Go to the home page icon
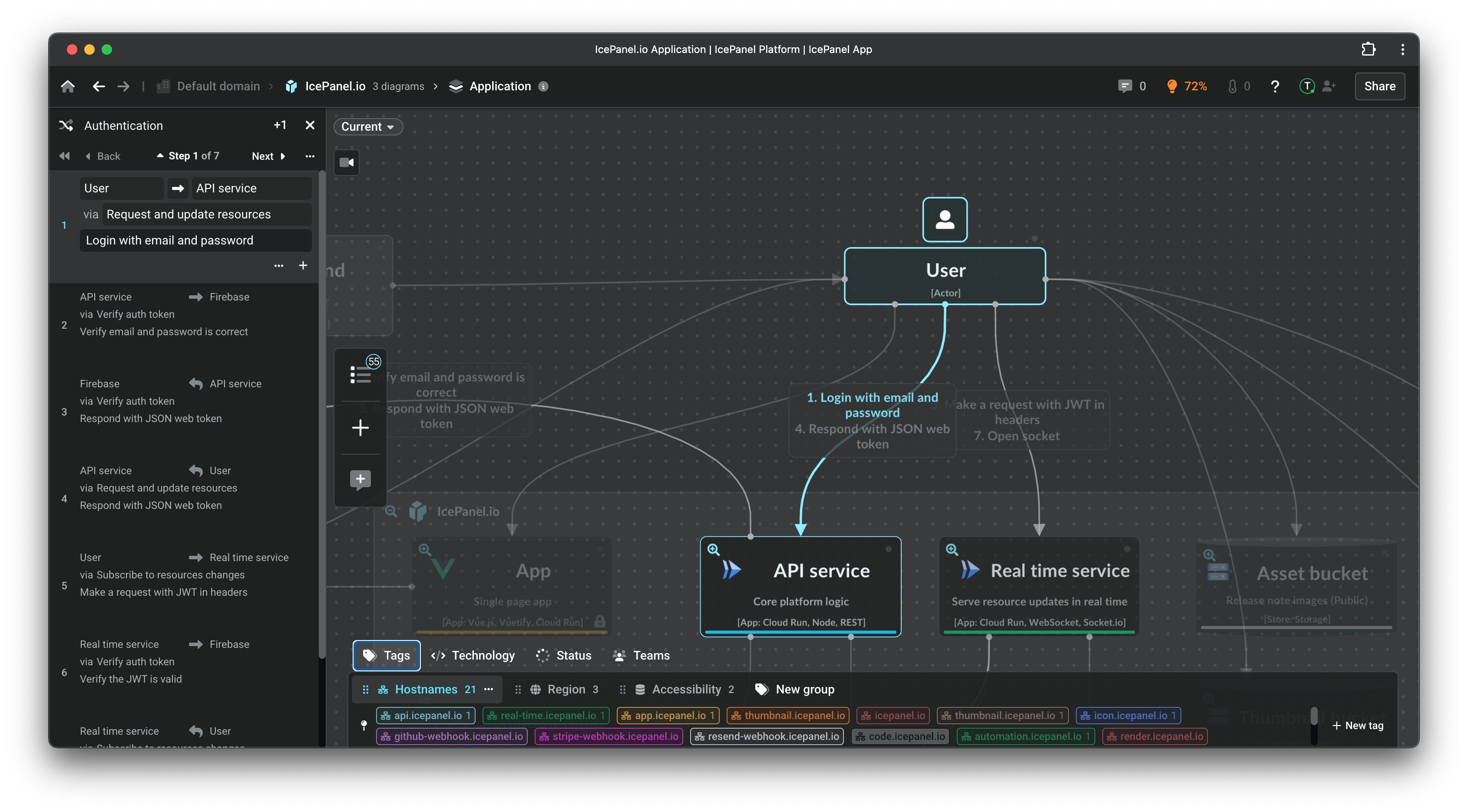 pos(68,86)
